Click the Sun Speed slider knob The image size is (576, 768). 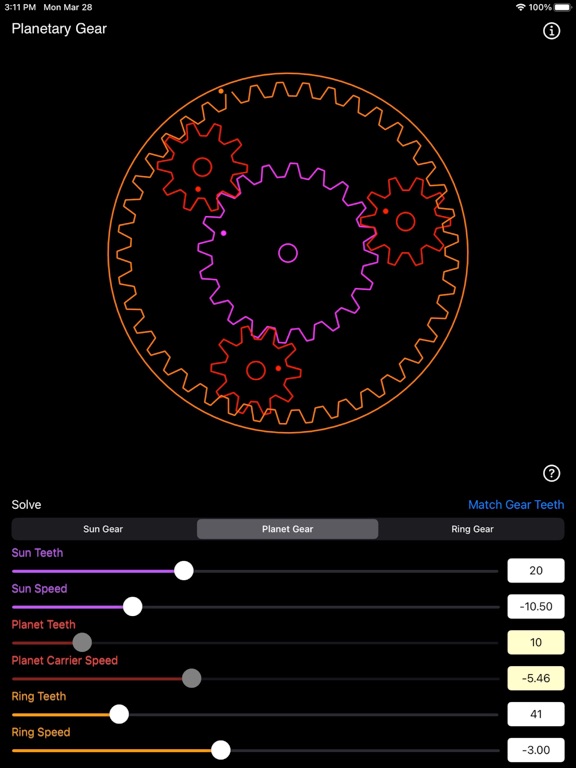point(132,606)
